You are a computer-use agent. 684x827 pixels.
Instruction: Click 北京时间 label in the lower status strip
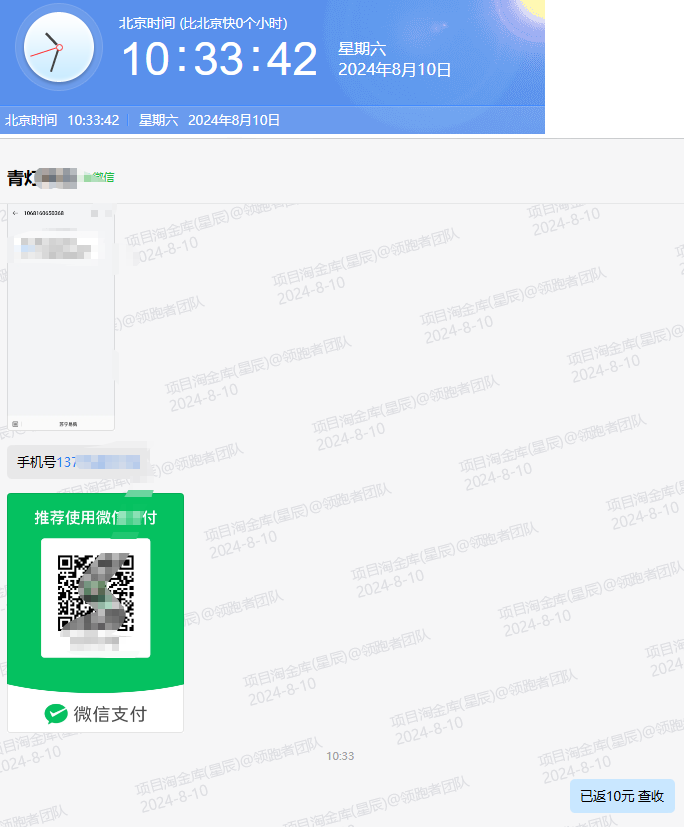point(31,120)
